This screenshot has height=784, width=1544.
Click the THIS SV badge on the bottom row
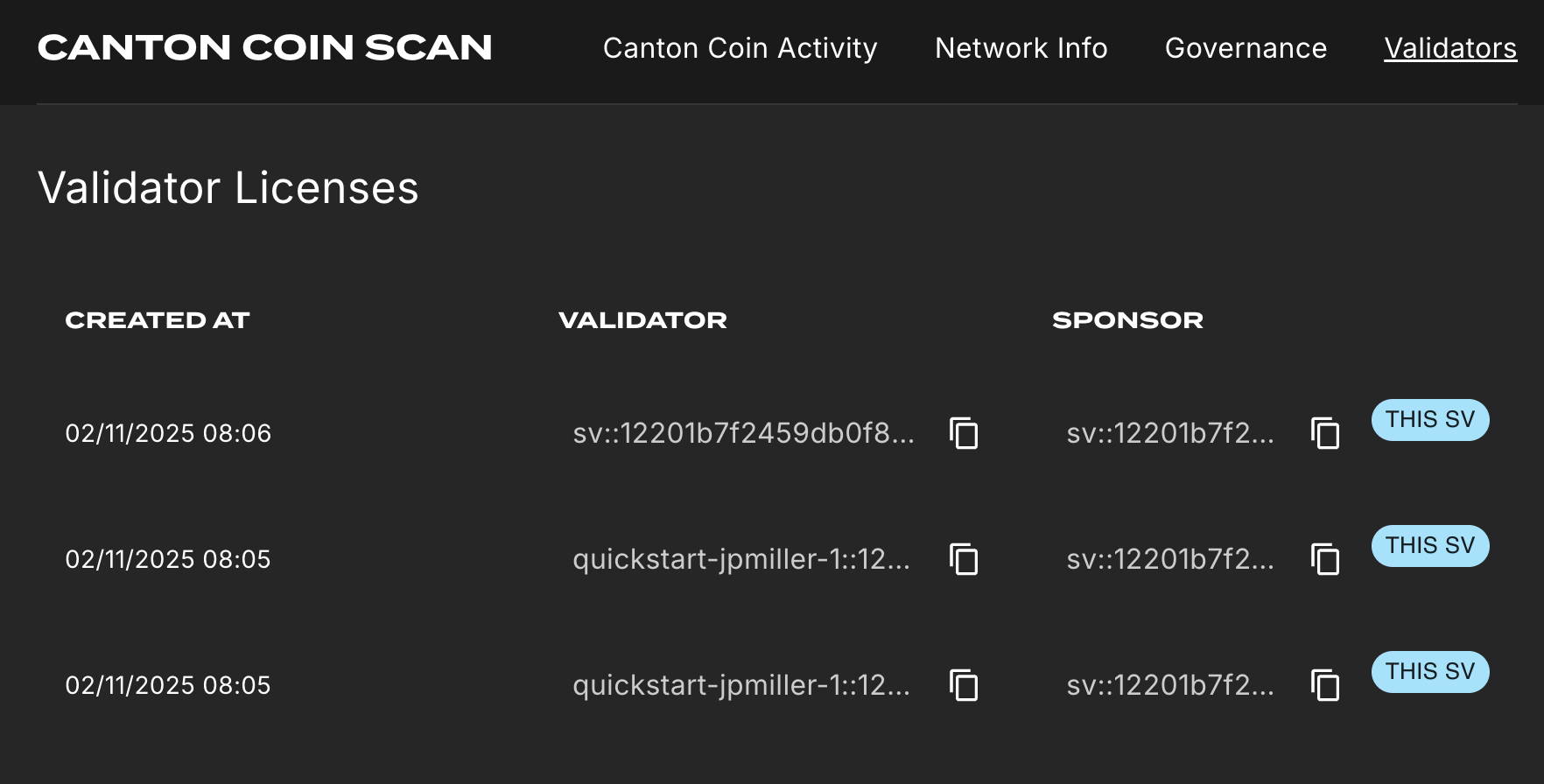pyautogui.click(x=1429, y=671)
